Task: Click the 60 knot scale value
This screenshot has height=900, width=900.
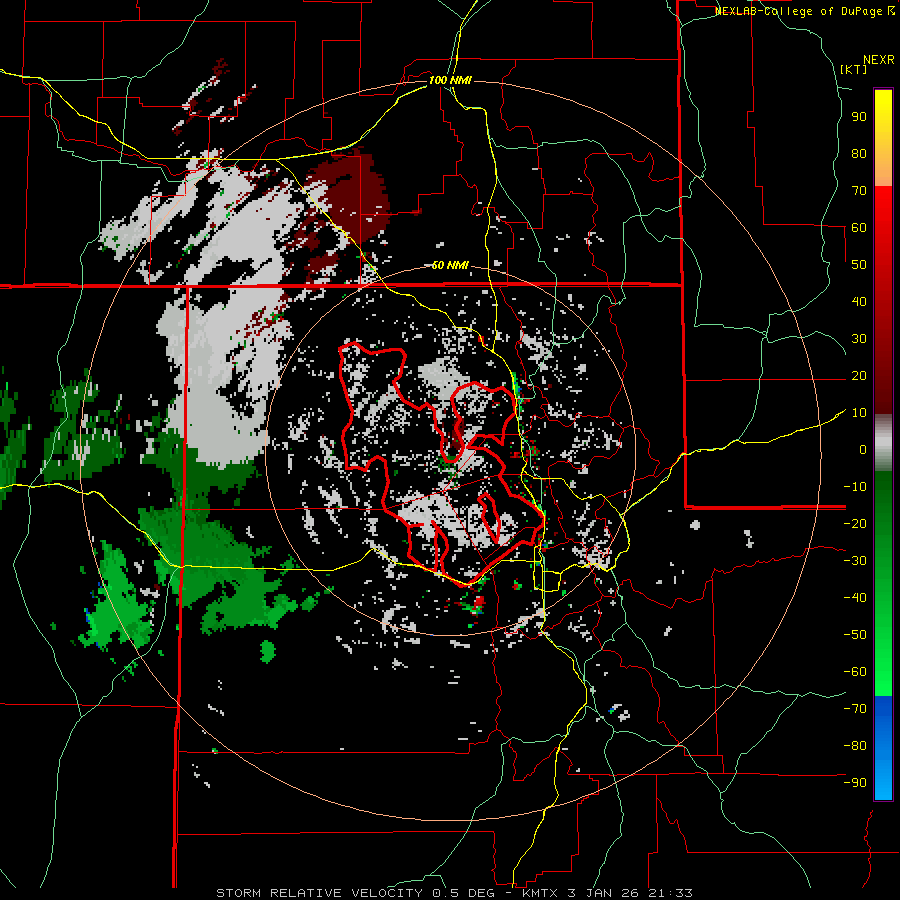Action: point(859,227)
